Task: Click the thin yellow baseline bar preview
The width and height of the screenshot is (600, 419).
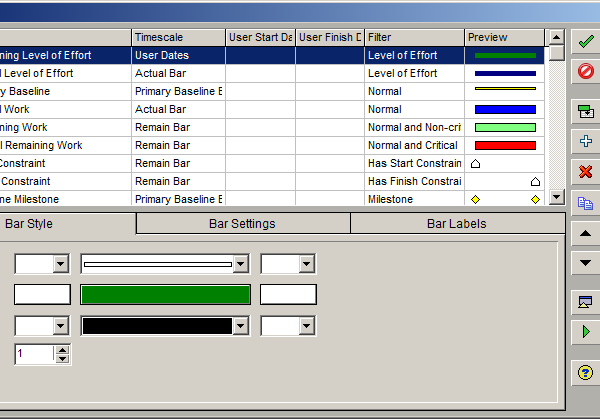Action: (x=505, y=89)
